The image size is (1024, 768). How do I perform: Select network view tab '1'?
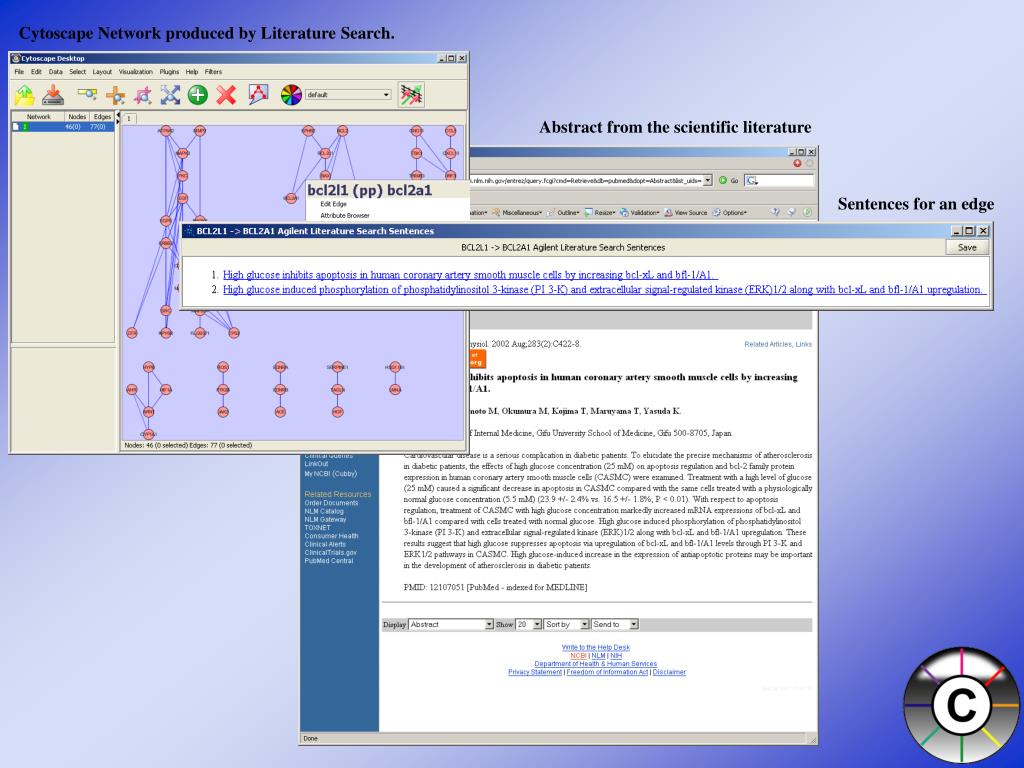(x=129, y=118)
